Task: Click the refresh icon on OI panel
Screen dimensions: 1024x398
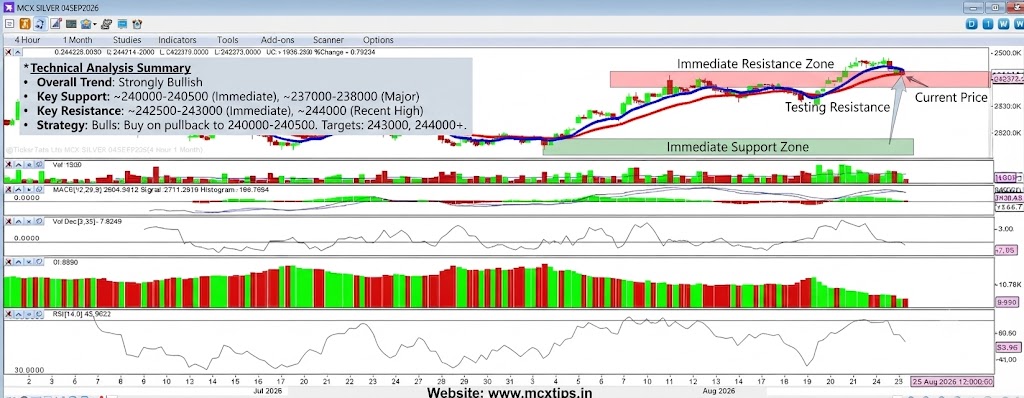Action: click(39, 261)
